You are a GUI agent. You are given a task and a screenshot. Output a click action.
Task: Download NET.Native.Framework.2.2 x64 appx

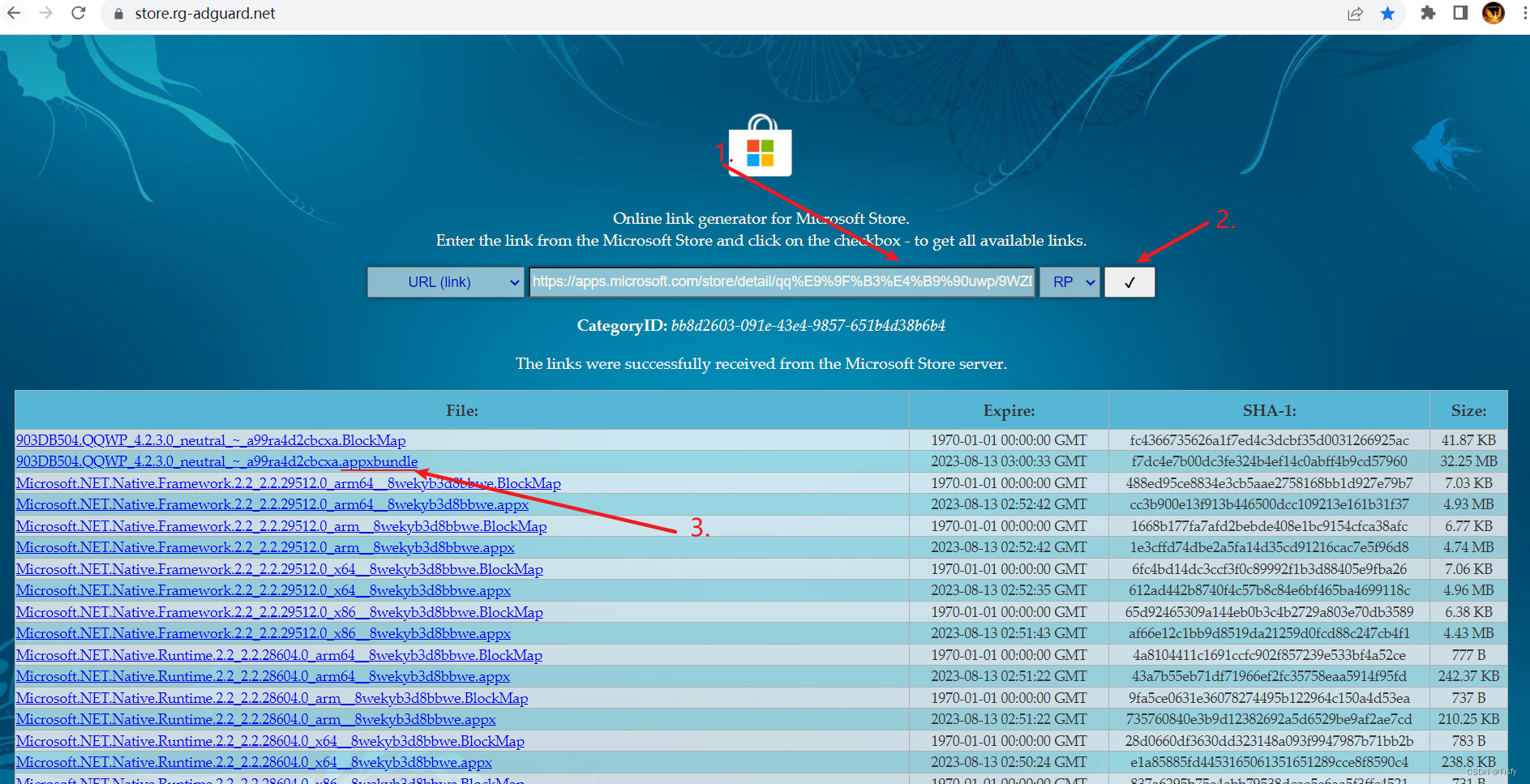[264, 590]
